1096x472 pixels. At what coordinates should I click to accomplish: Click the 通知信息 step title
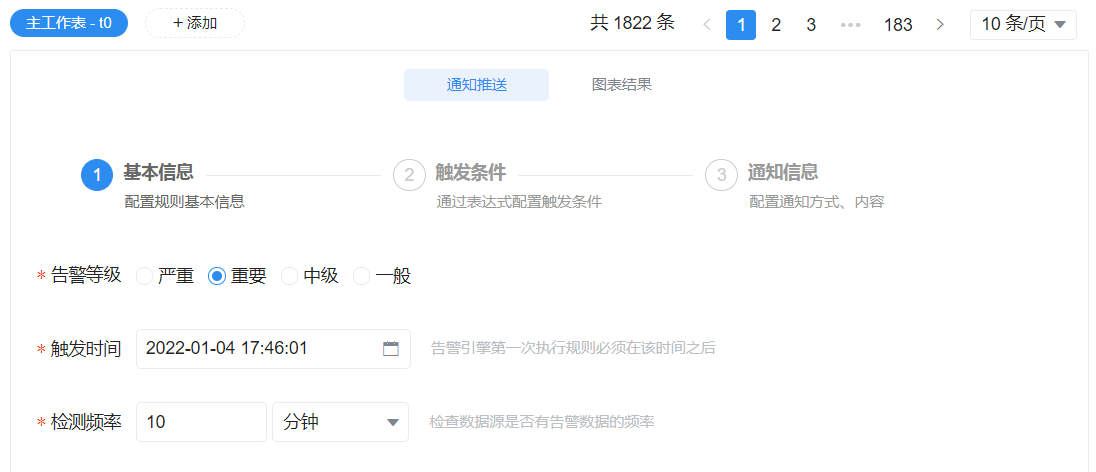(x=783, y=172)
